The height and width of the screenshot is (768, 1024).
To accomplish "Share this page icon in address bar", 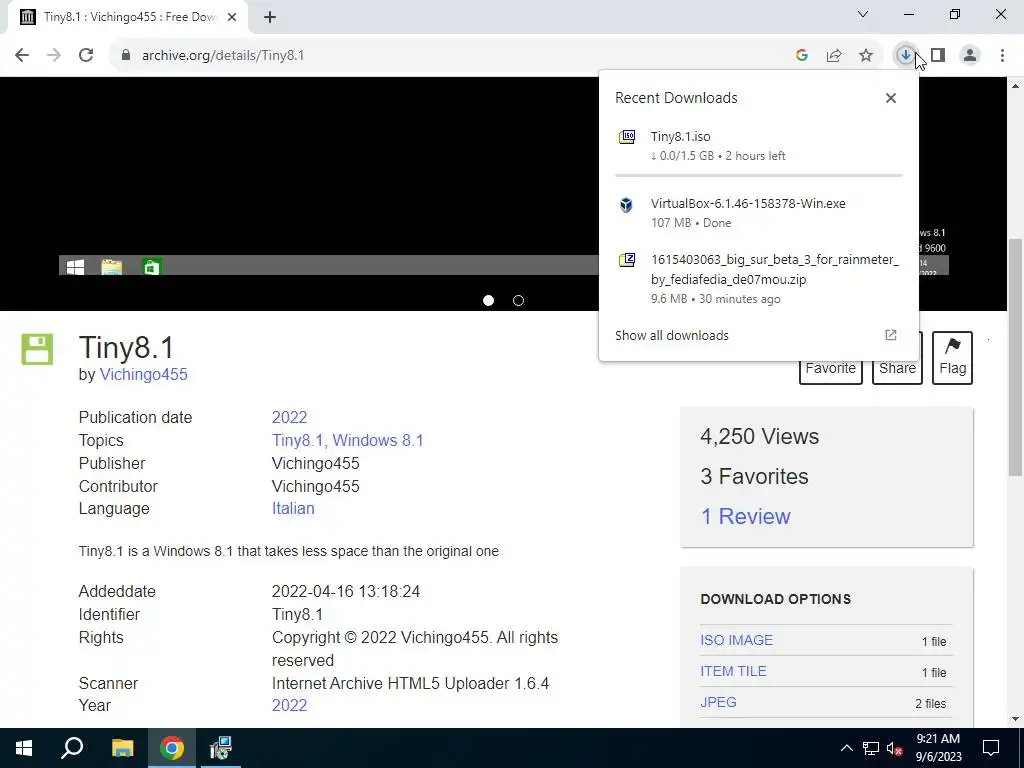I will 834,56.
